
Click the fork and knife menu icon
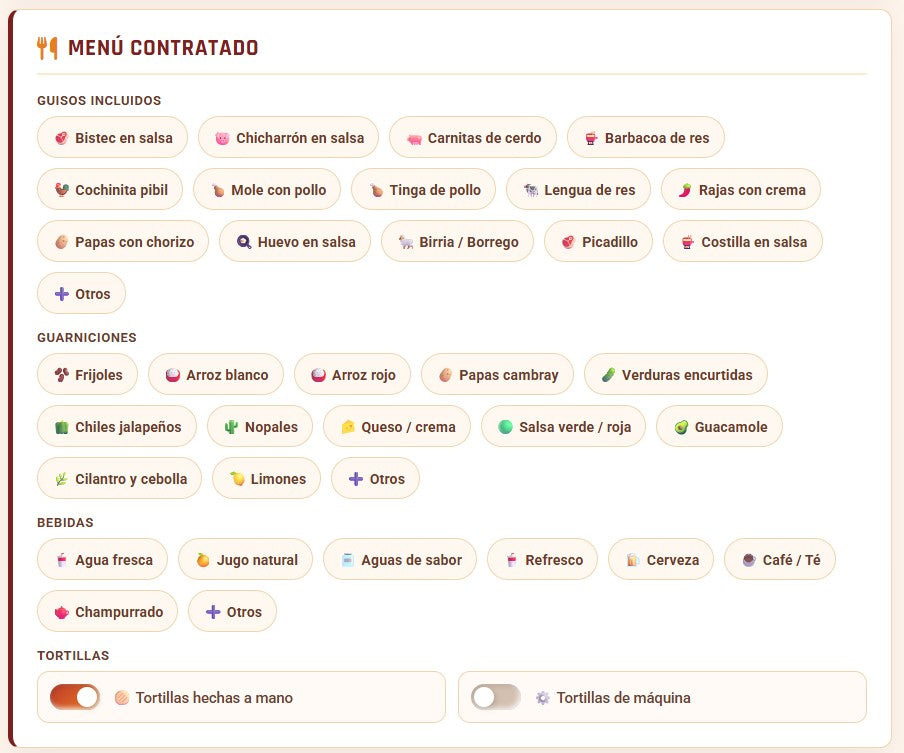(47, 48)
